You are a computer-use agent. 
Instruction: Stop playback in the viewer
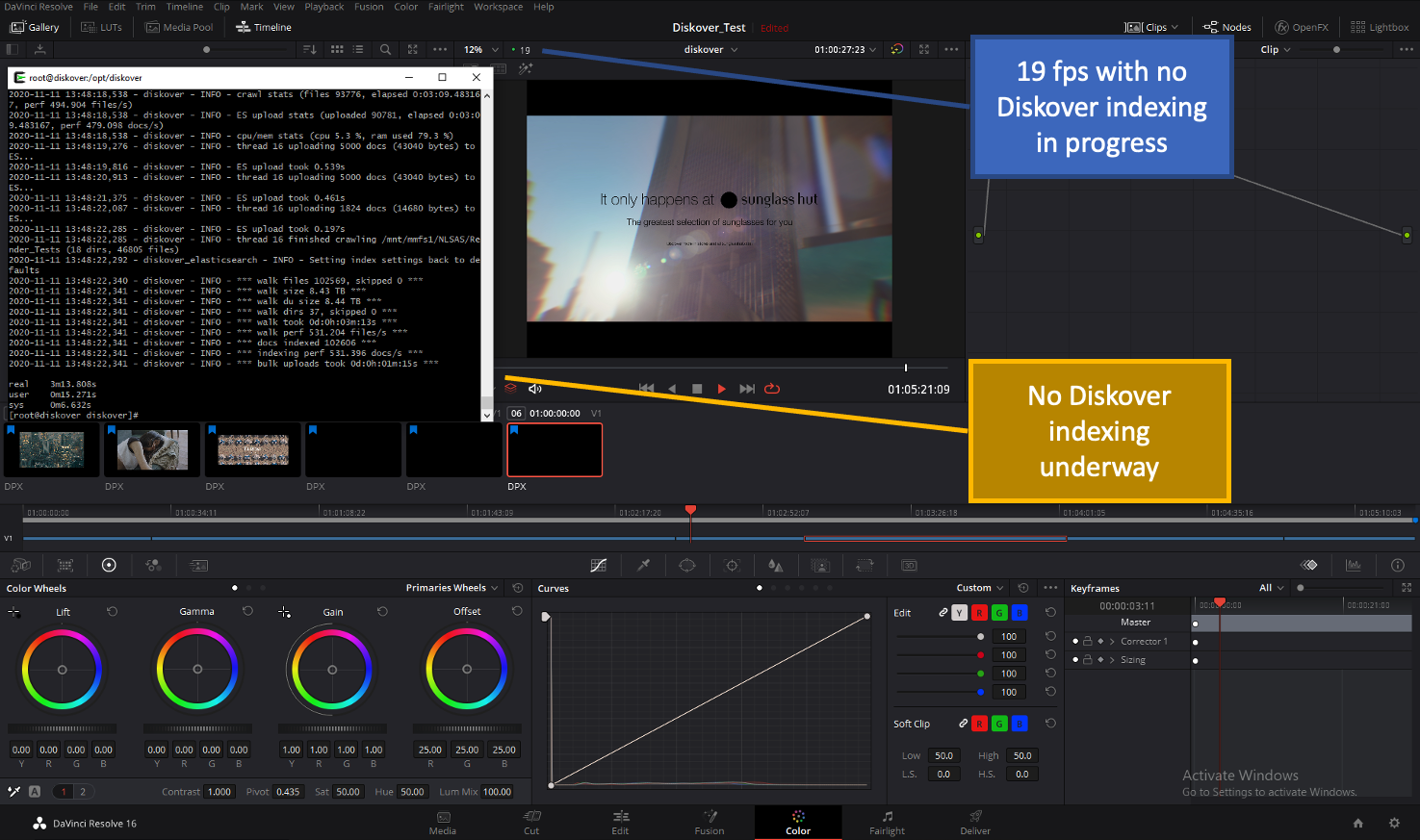(697, 389)
